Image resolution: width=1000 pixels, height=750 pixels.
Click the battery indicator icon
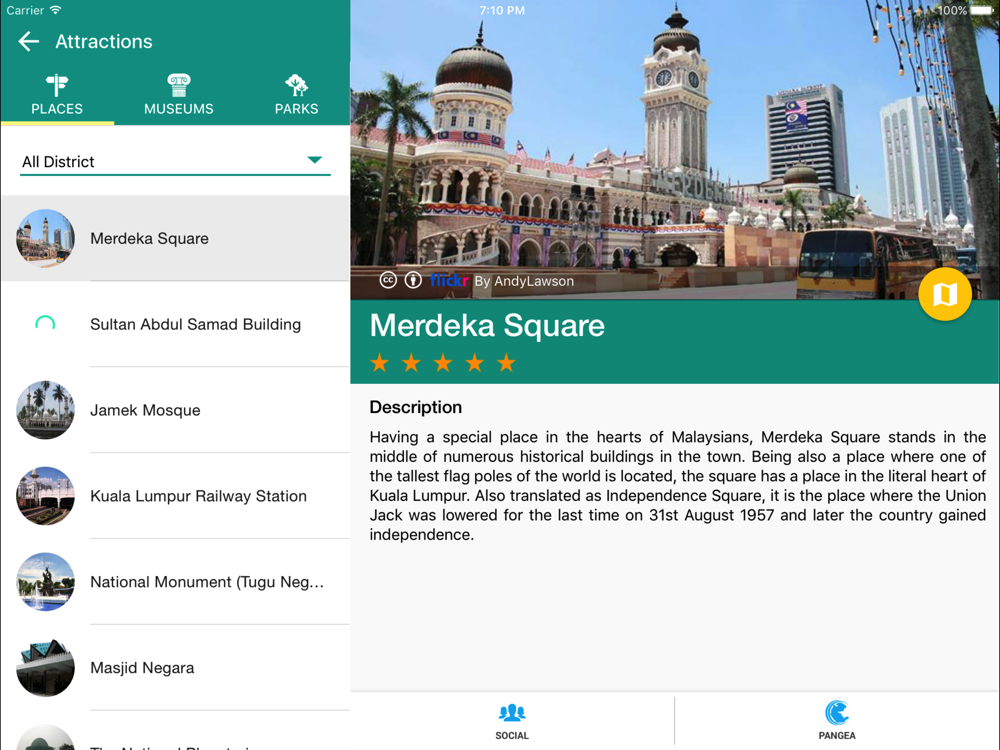(x=983, y=10)
